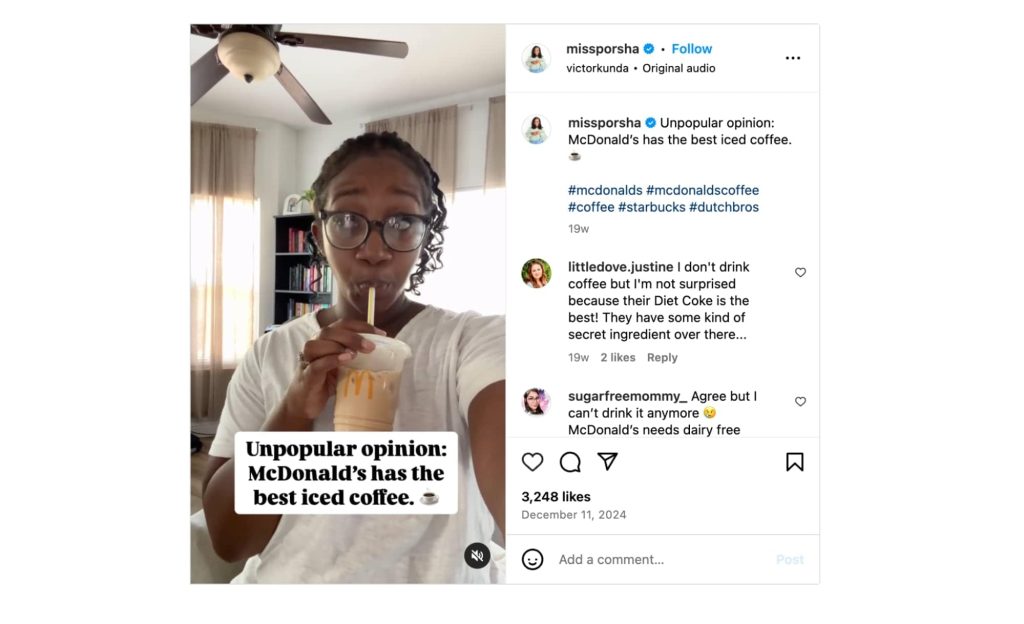Image resolution: width=1024 pixels, height=624 pixels.
Task: View littledove.justine's profile avatar
Action: coord(536,273)
